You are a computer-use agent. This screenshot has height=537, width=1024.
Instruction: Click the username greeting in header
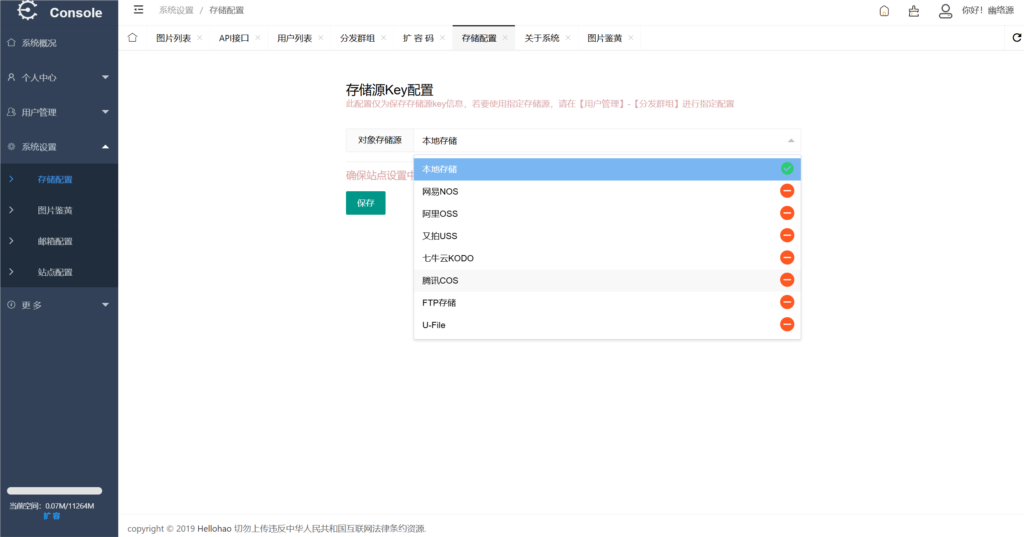(987, 10)
